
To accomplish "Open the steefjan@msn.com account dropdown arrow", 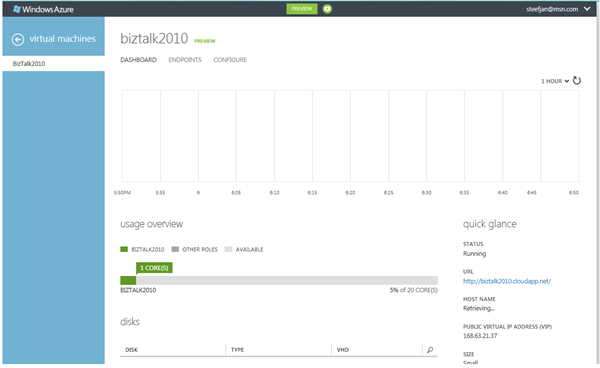I will pyautogui.click(x=587, y=9).
